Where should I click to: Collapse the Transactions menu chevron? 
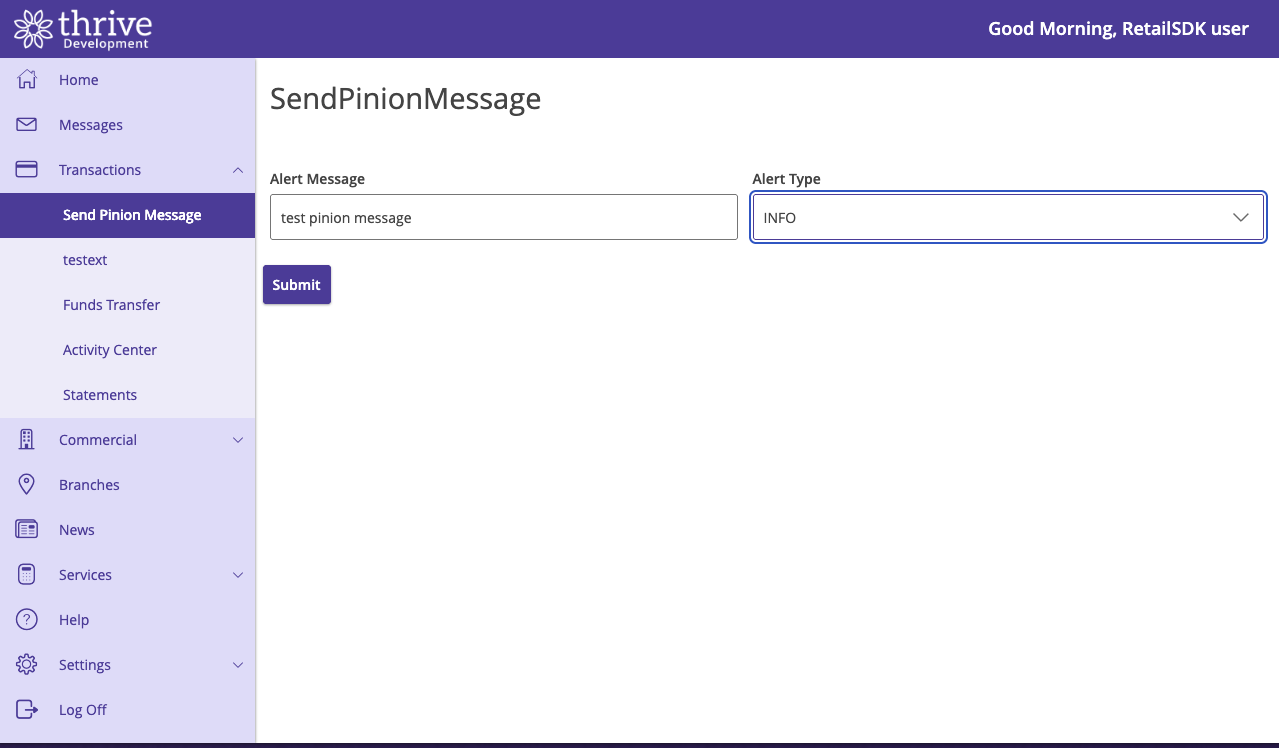(238, 170)
